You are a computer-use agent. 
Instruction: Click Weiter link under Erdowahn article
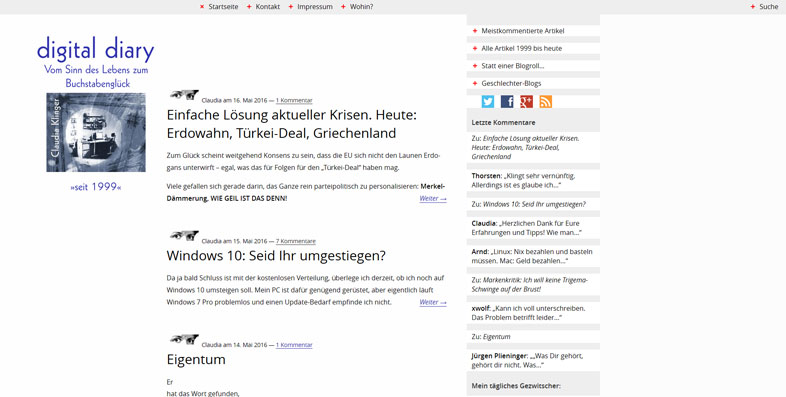coord(433,198)
